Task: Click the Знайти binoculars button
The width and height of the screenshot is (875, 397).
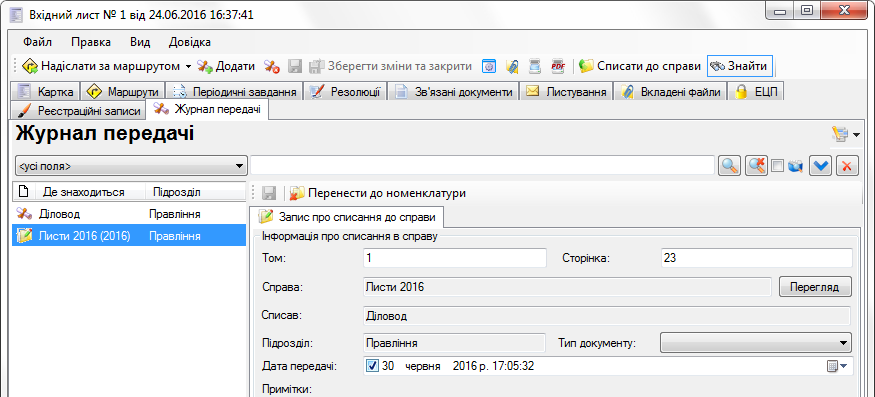Action: click(739, 66)
